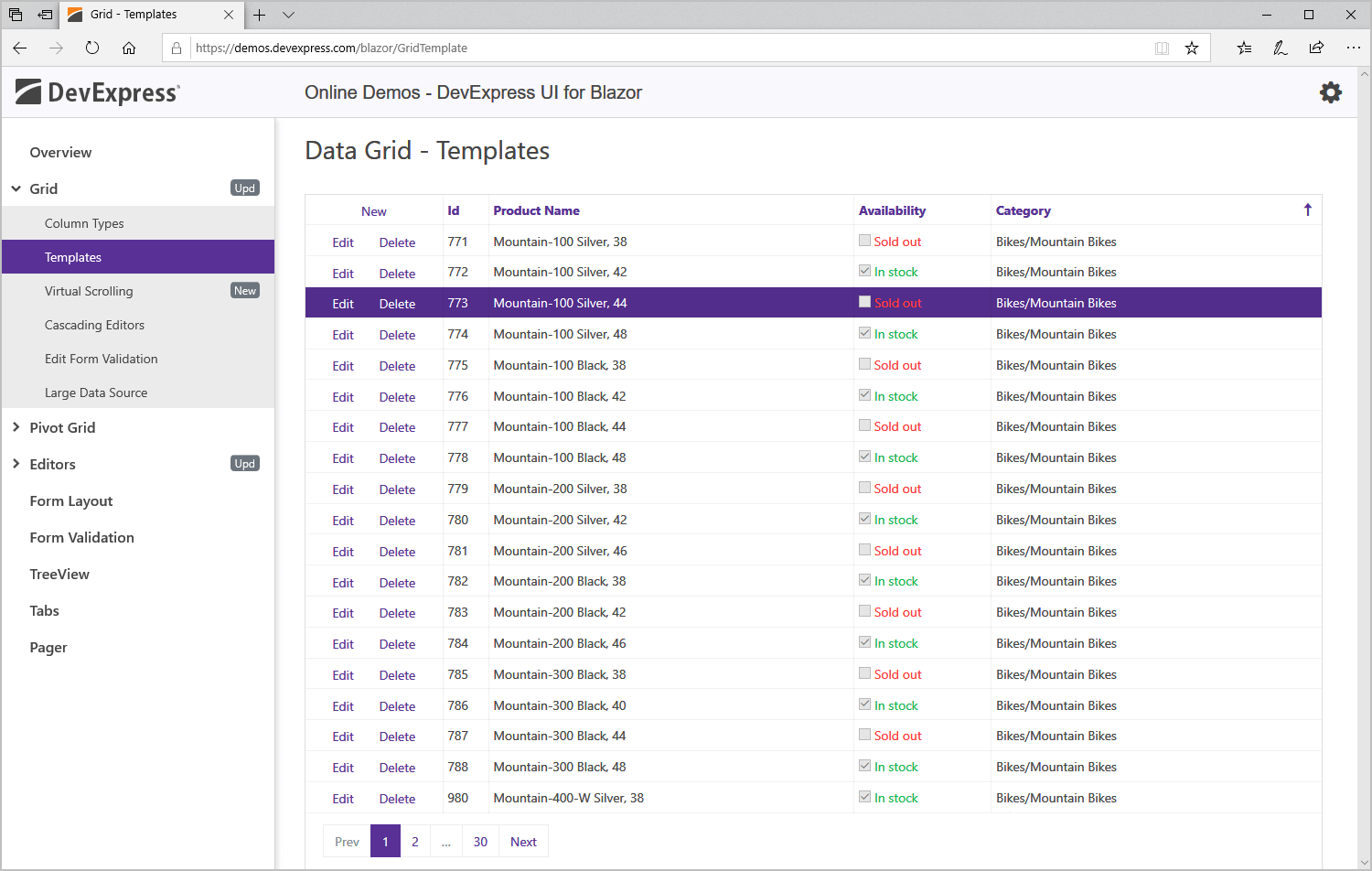
Task: Toggle availability checkbox for Mountain-400-W Silver, 38
Action: (x=864, y=797)
